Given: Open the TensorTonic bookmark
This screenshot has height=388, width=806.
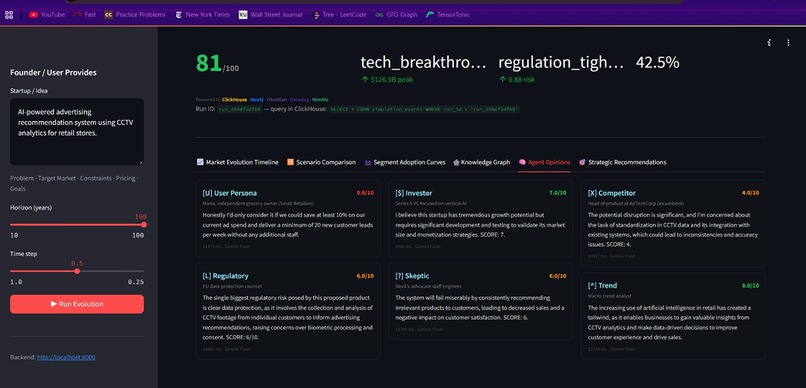Looking at the screenshot, I should pyautogui.click(x=448, y=15).
